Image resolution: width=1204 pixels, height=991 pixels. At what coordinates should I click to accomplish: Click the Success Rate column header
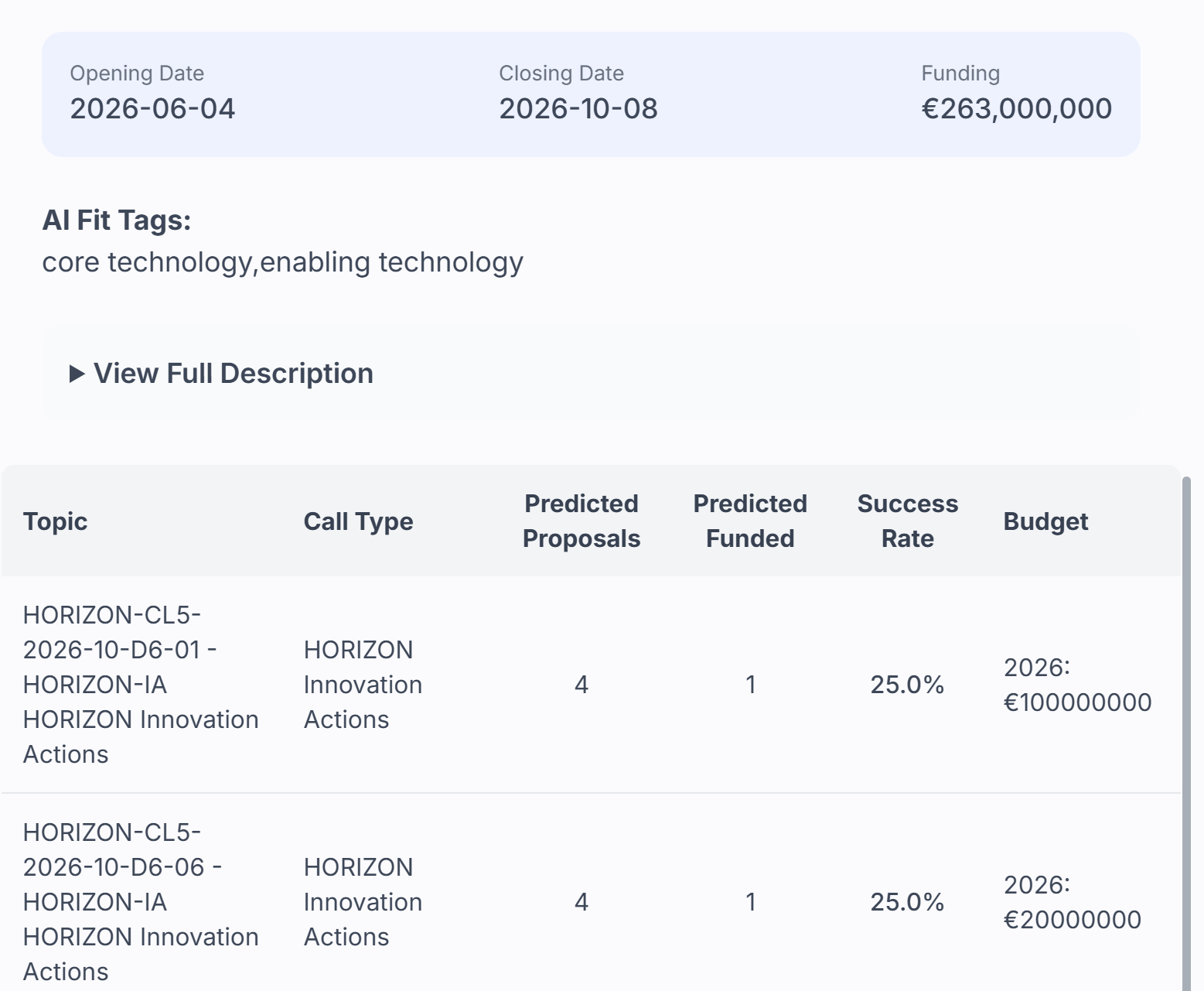[907, 521]
